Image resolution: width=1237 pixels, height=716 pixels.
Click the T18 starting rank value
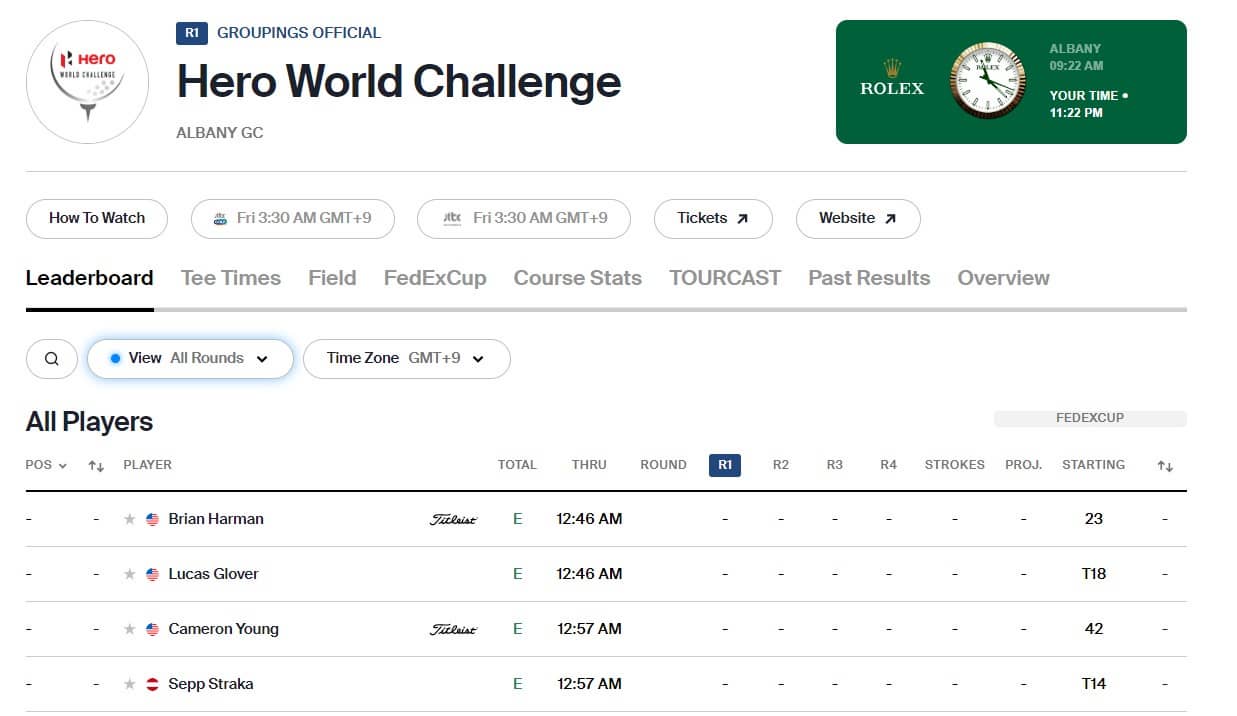(1094, 574)
